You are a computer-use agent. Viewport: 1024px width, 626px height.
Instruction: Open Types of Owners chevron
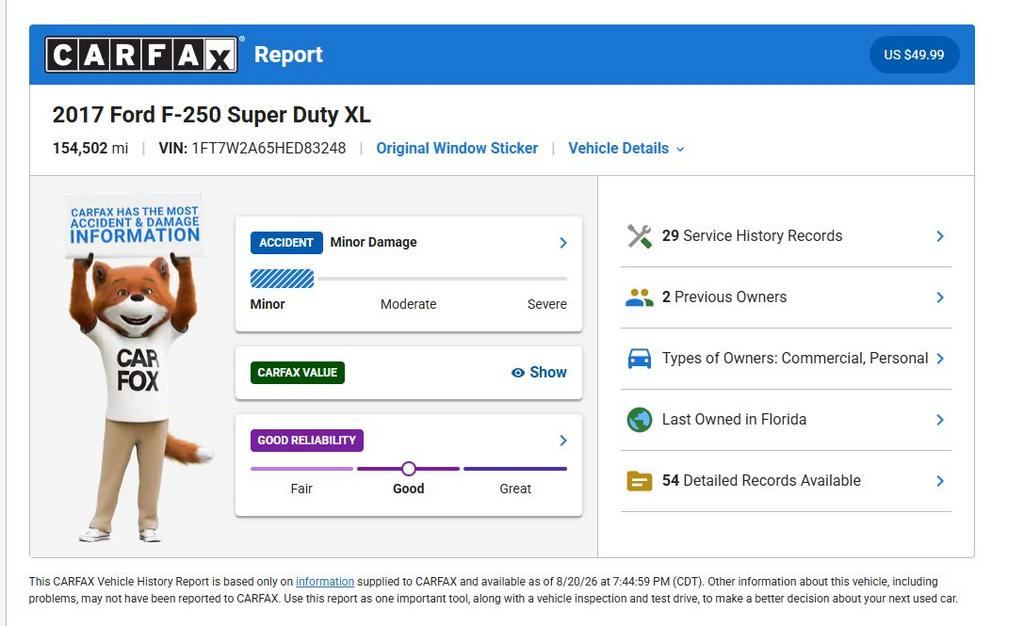click(940, 358)
